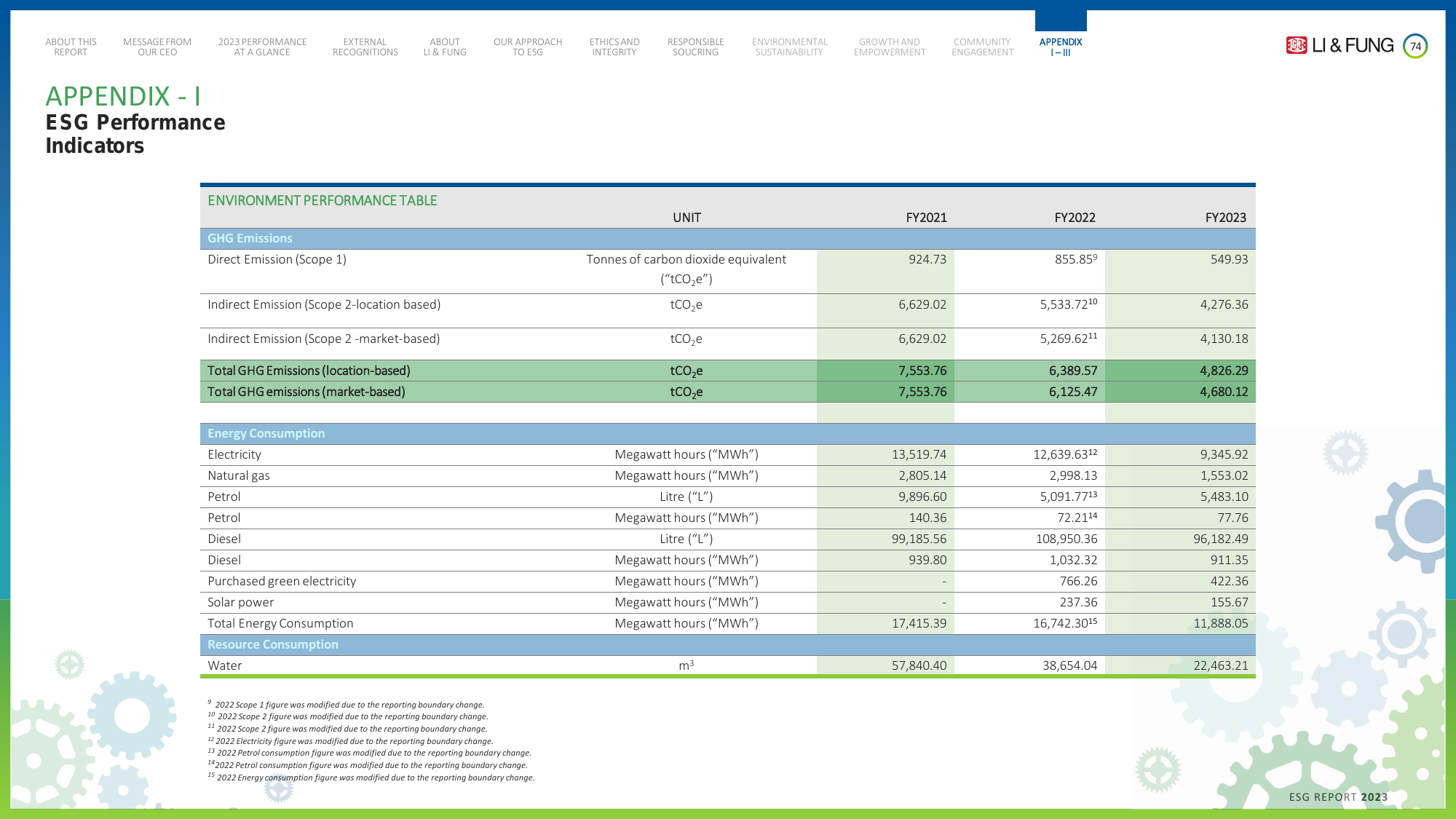This screenshot has width=1456, height=819.
Task: Click ESG REPORT 2023 footer text
Action: click(x=1338, y=797)
